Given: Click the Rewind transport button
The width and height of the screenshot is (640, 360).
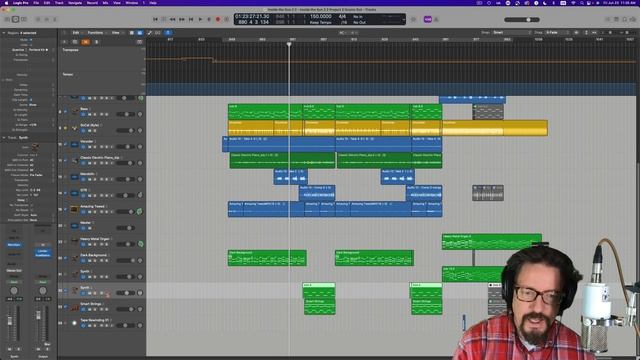Looking at the screenshot, I should click(x=173, y=19).
